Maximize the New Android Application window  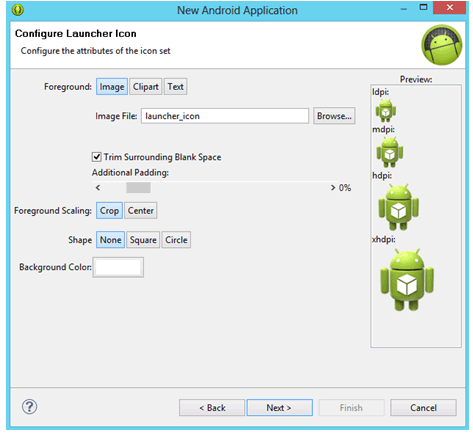423,7
